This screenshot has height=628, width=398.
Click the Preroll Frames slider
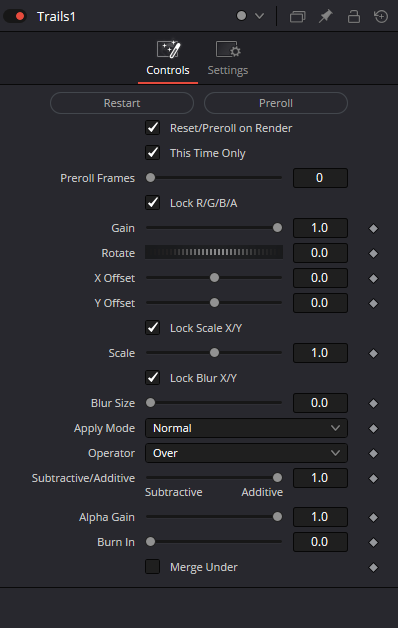click(x=214, y=177)
